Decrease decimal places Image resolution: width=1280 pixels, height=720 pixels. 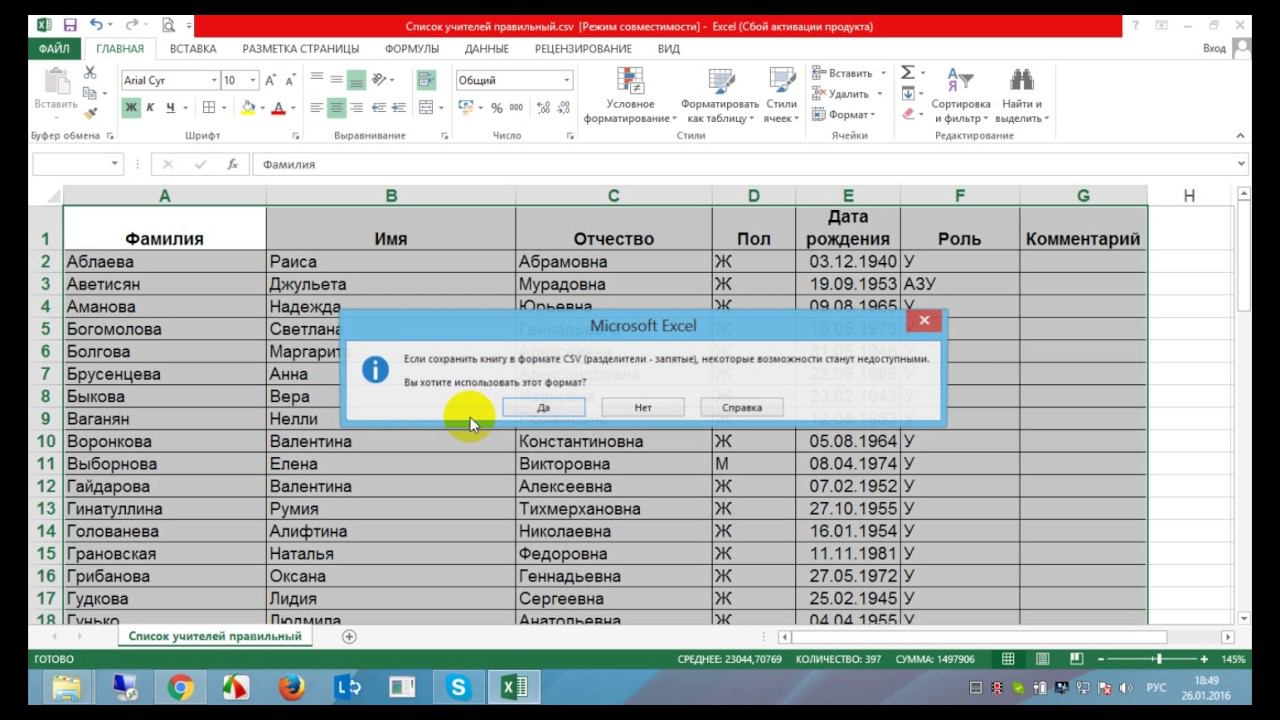563,108
